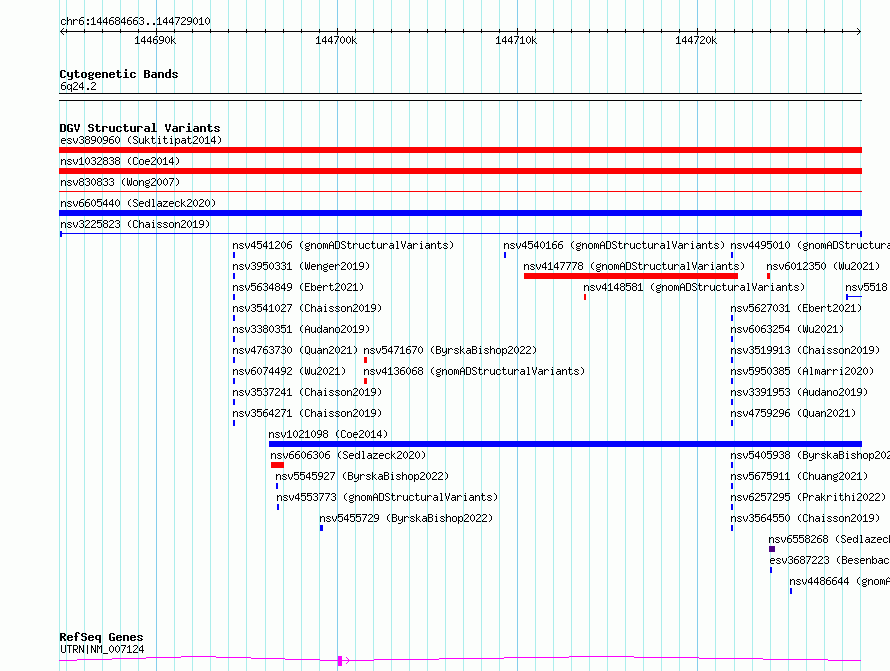Open nsv6063254 (Wu2021) entry
This screenshot has width=890, height=671.
[x=787, y=329]
